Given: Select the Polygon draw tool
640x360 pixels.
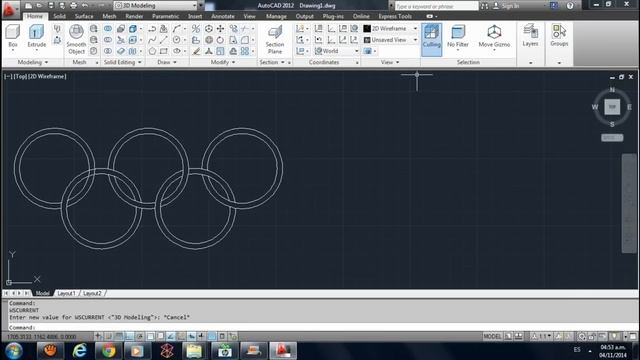Looking at the screenshot, I should point(152,51).
